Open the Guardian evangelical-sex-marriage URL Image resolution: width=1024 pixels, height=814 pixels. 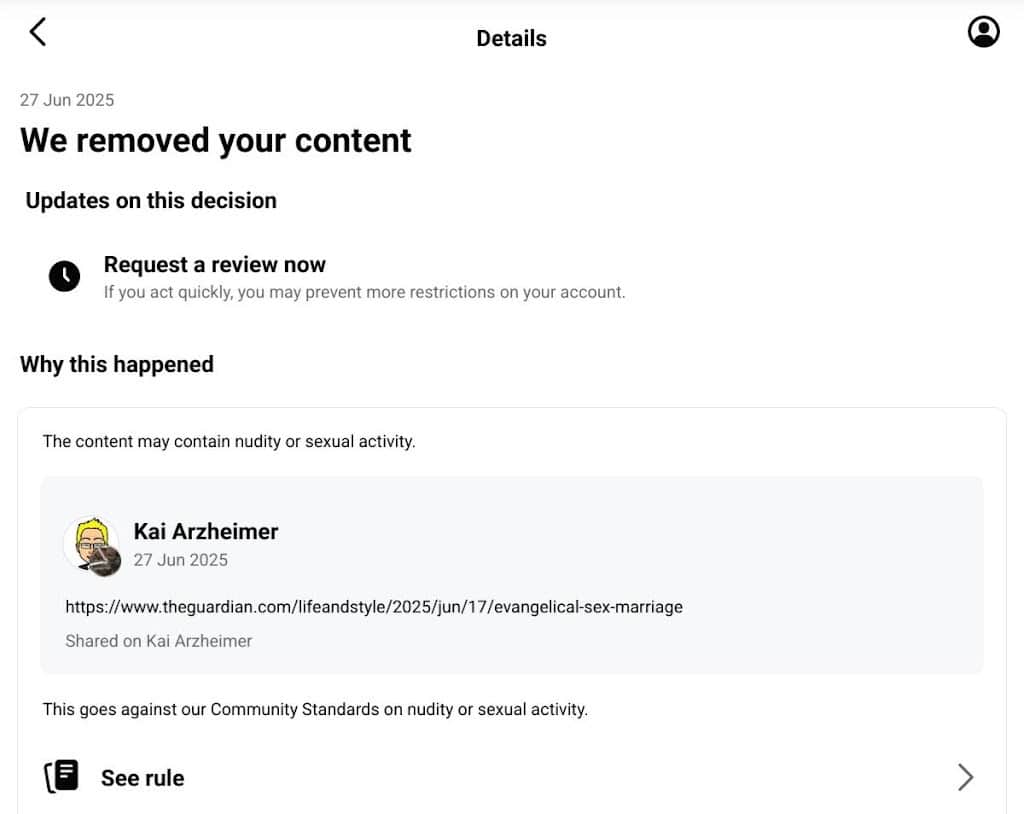click(x=374, y=607)
